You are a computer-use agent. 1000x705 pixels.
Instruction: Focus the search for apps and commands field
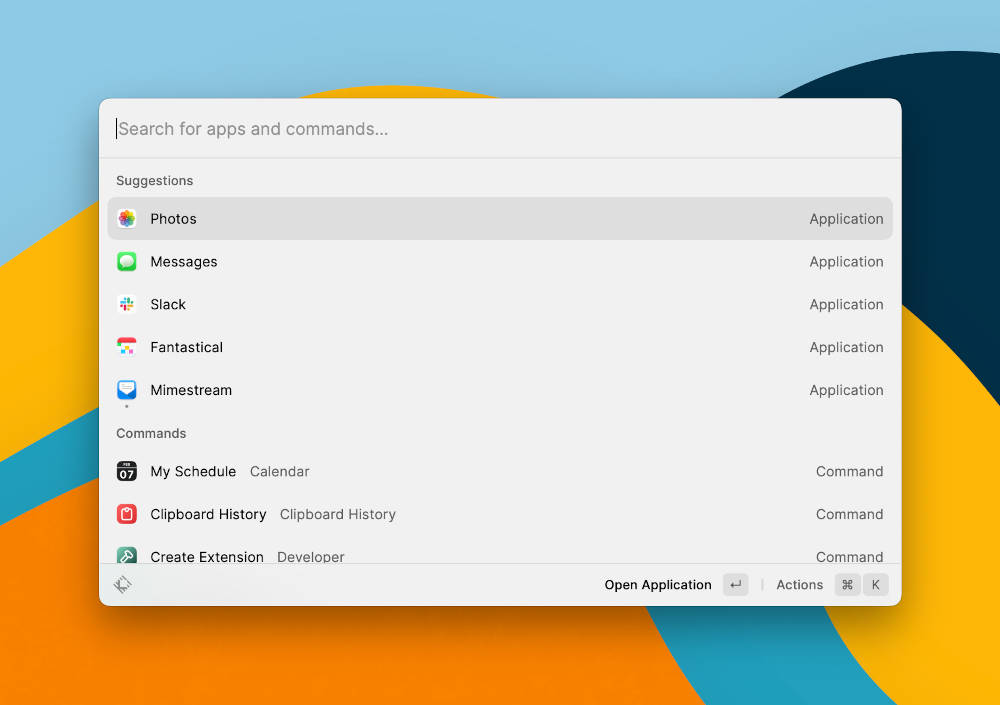click(x=500, y=129)
